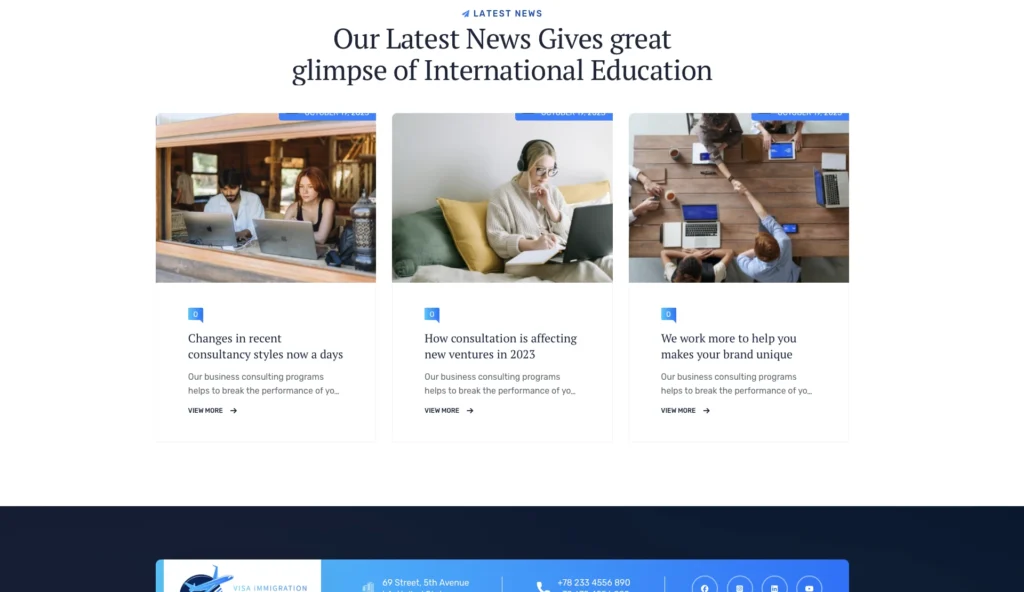Open "How consultation is affecting new ventures" headline
Viewport: 1024px width, 592px height.
tap(500, 346)
